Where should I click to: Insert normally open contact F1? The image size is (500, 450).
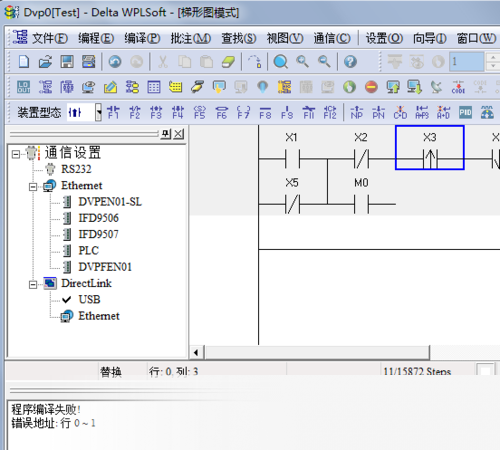[113, 113]
